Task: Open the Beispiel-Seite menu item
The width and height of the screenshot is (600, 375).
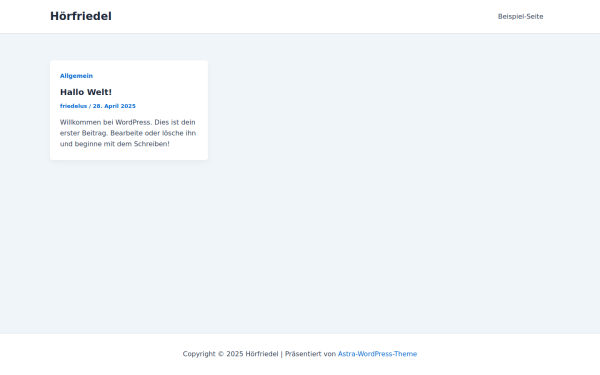Action: click(520, 16)
